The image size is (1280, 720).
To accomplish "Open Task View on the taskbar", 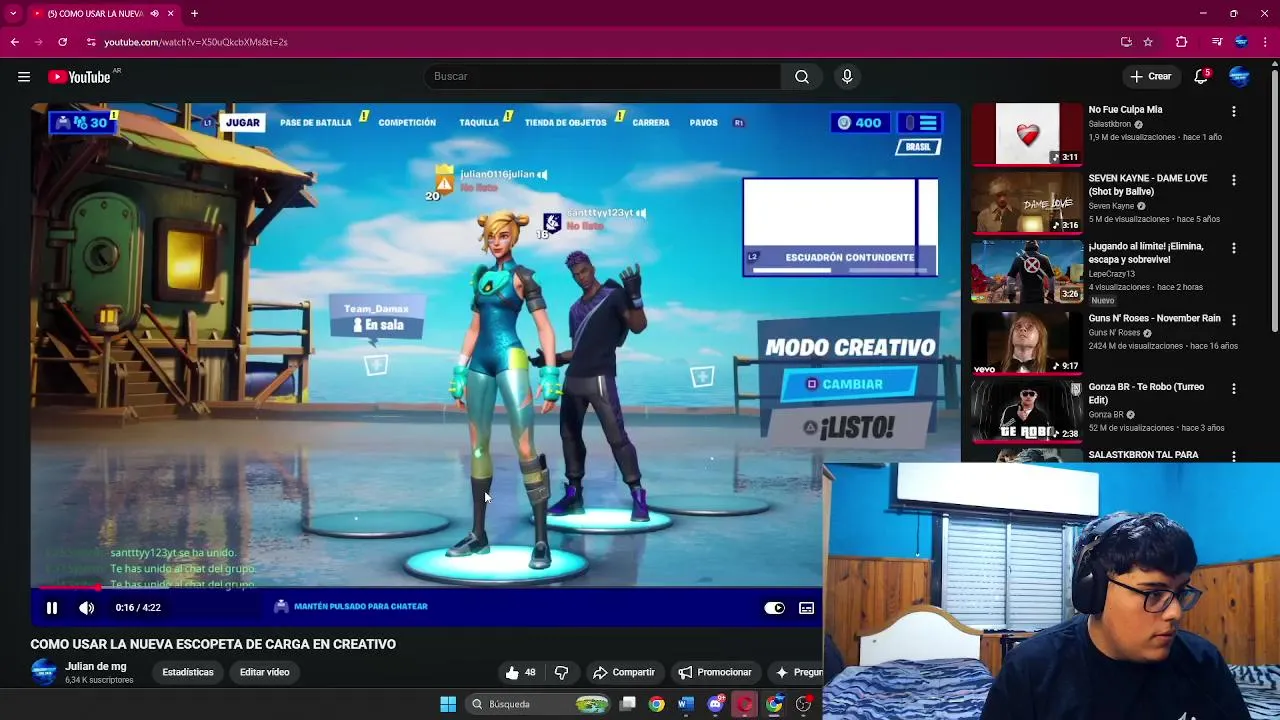I will tap(627, 704).
